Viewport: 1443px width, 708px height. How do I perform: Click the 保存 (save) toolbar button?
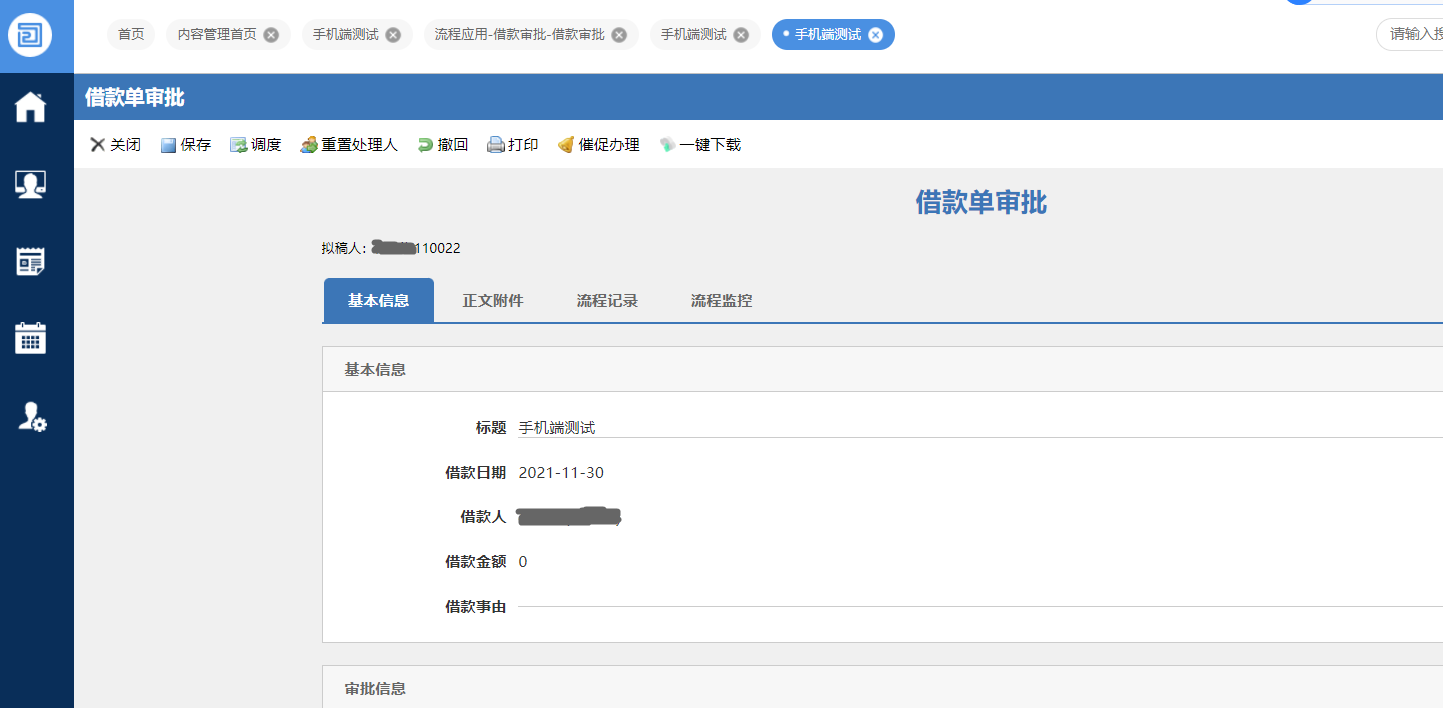pyautogui.click(x=186, y=145)
